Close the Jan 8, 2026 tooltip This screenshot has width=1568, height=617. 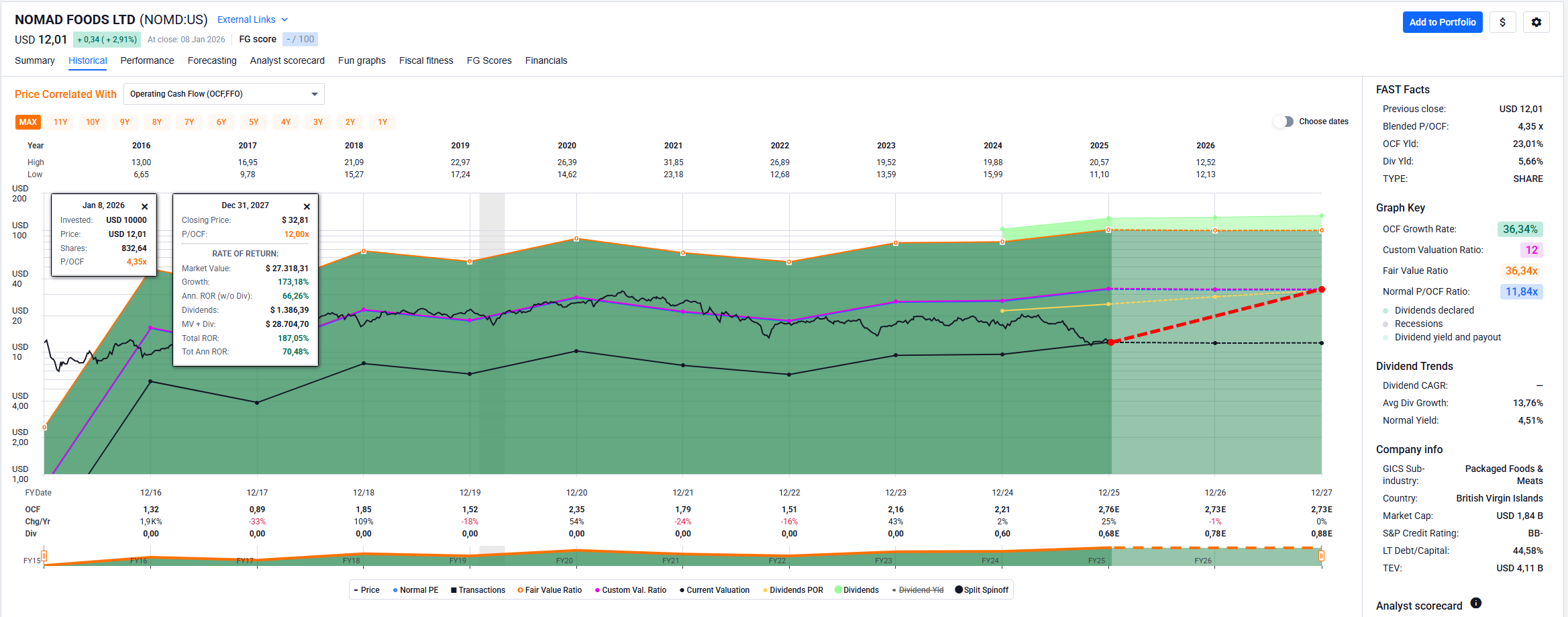tap(144, 206)
